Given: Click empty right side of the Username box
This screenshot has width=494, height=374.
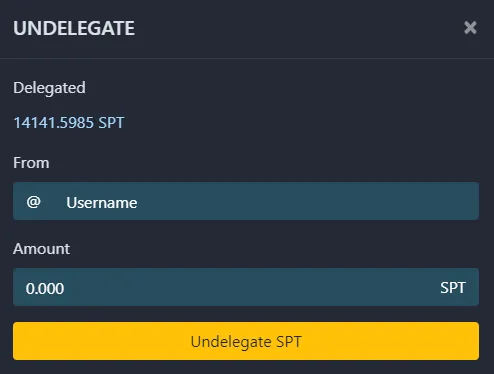Looking at the screenshot, I should (x=367, y=201).
